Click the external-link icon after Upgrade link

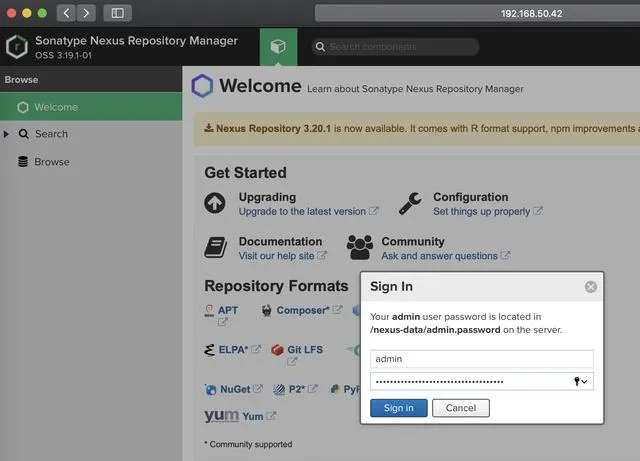pos(373,211)
